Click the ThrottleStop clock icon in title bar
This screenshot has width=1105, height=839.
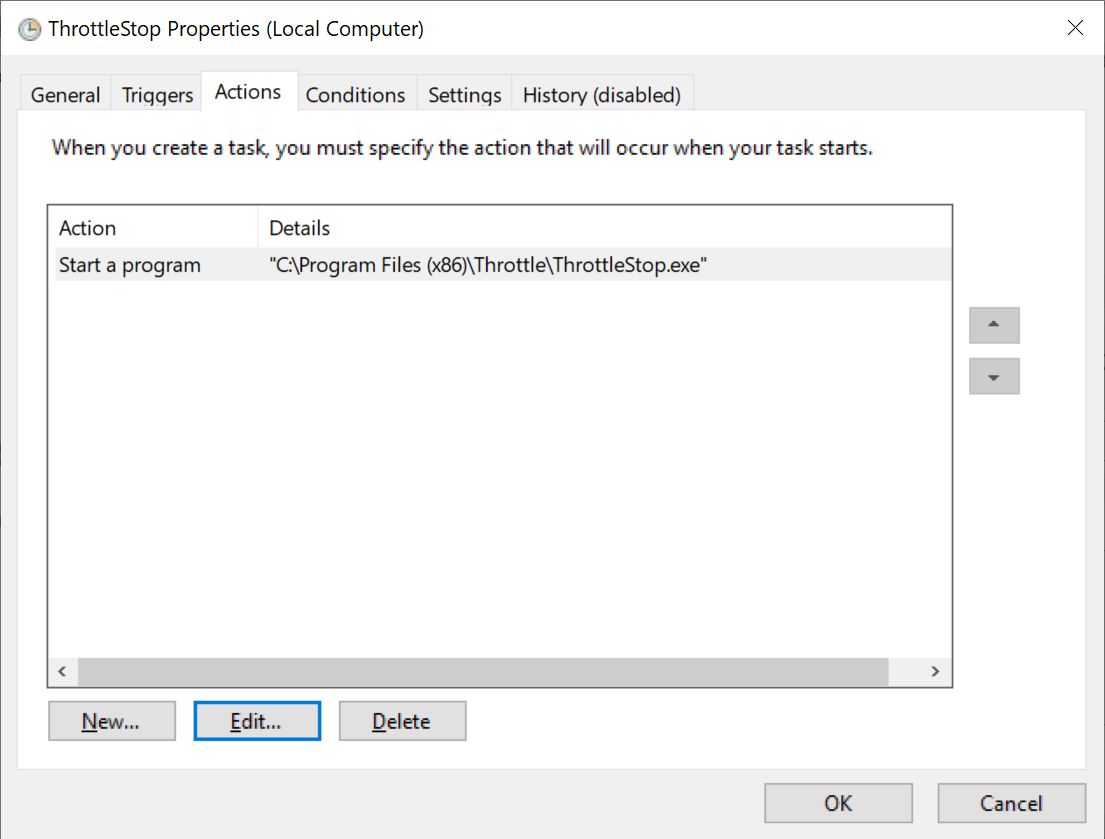tap(30, 30)
